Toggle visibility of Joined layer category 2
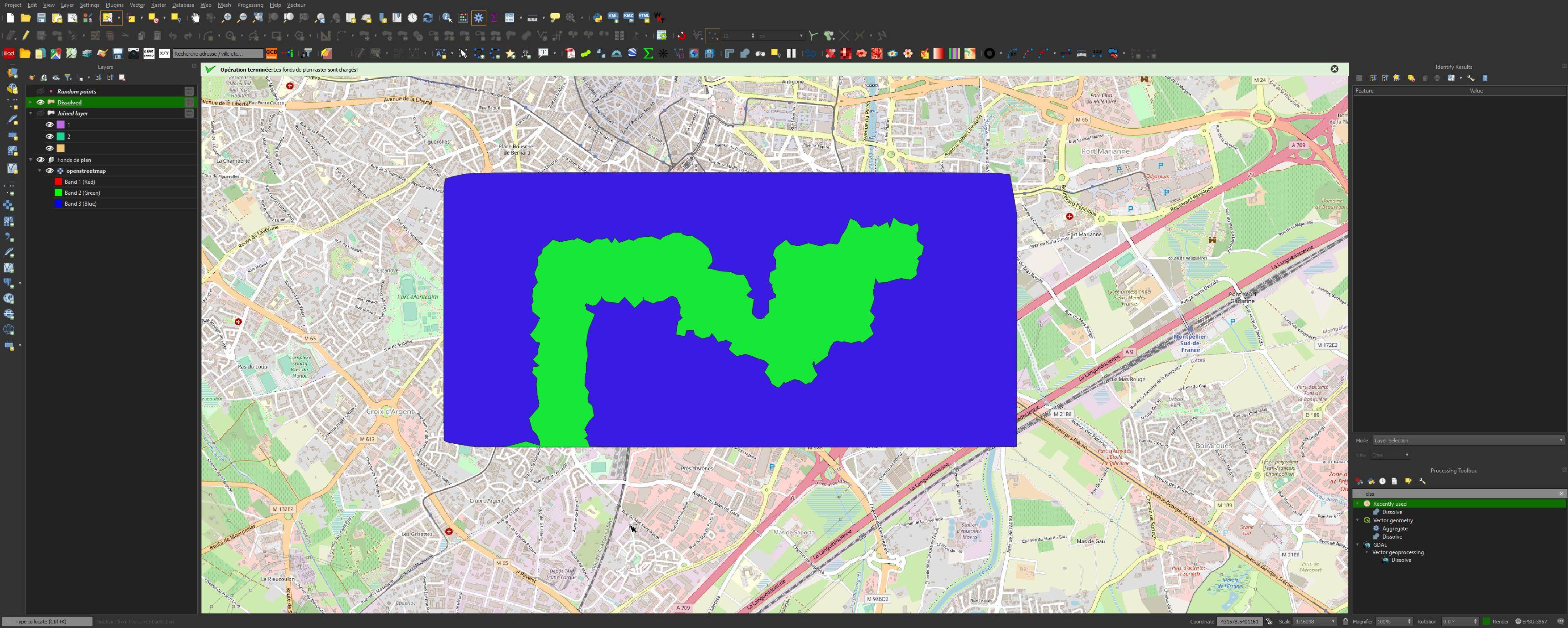The image size is (1568, 628). [50, 136]
